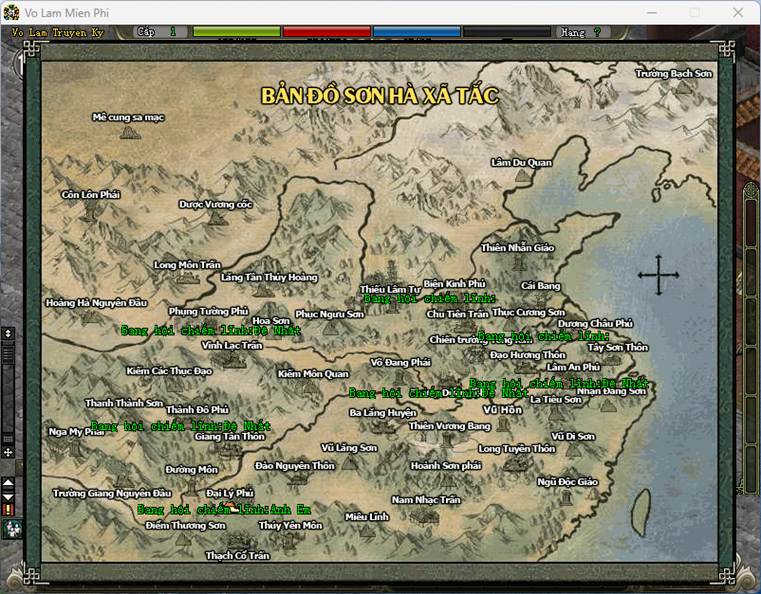The height and width of the screenshot is (594, 761).
Task: Click the chat panel vertical scrollbar
Action: tap(8, 390)
